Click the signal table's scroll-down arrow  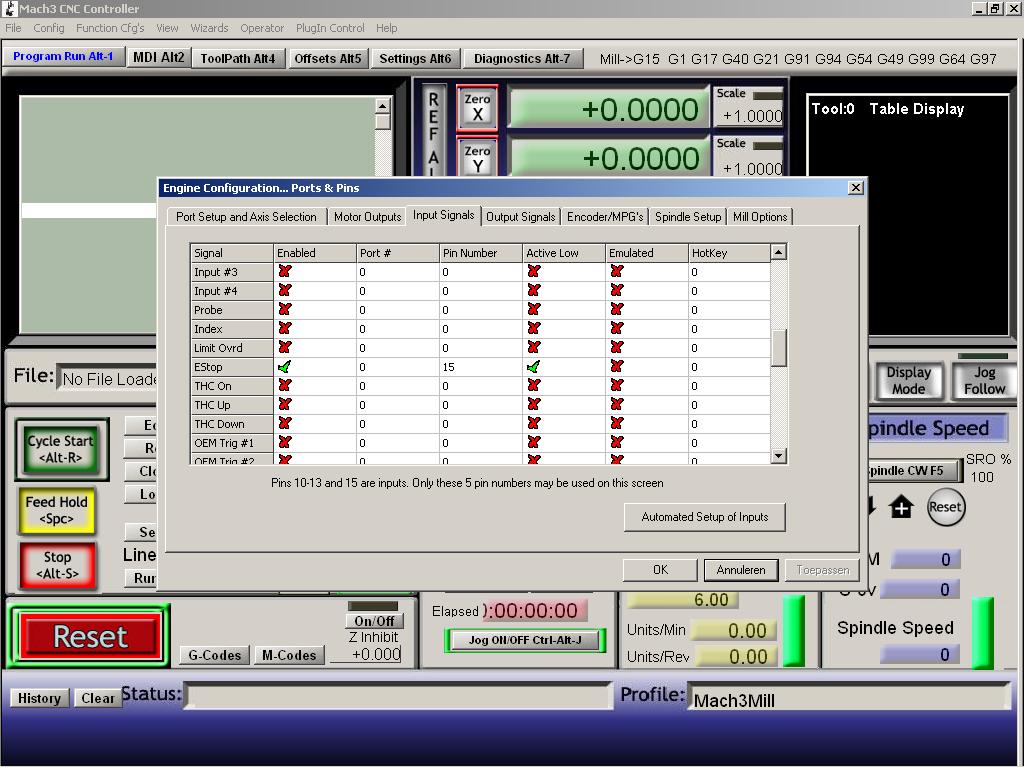coord(779,456)
